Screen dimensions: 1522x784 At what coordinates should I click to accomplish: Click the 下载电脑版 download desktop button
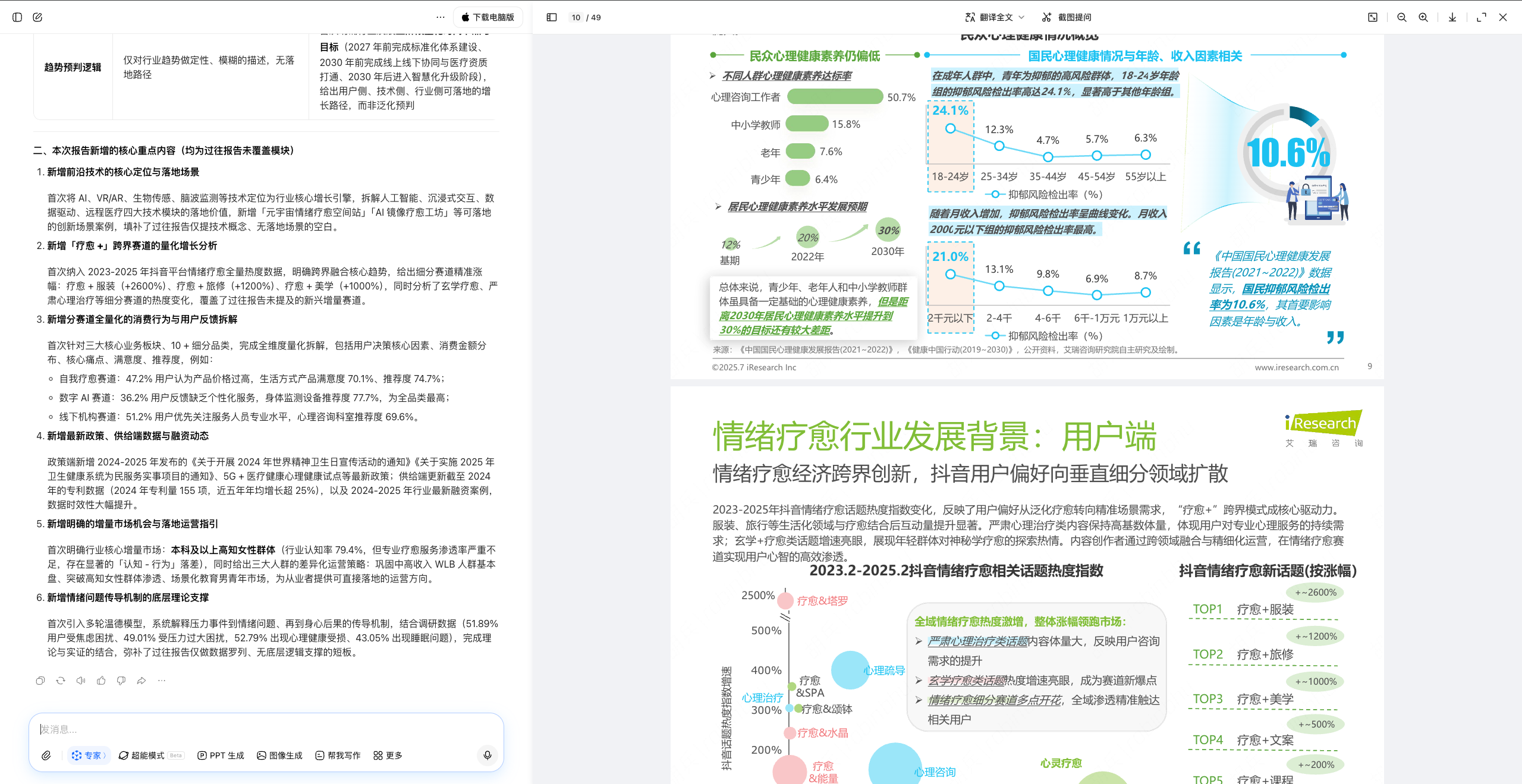pyautogui.click(x=489, y=17)
